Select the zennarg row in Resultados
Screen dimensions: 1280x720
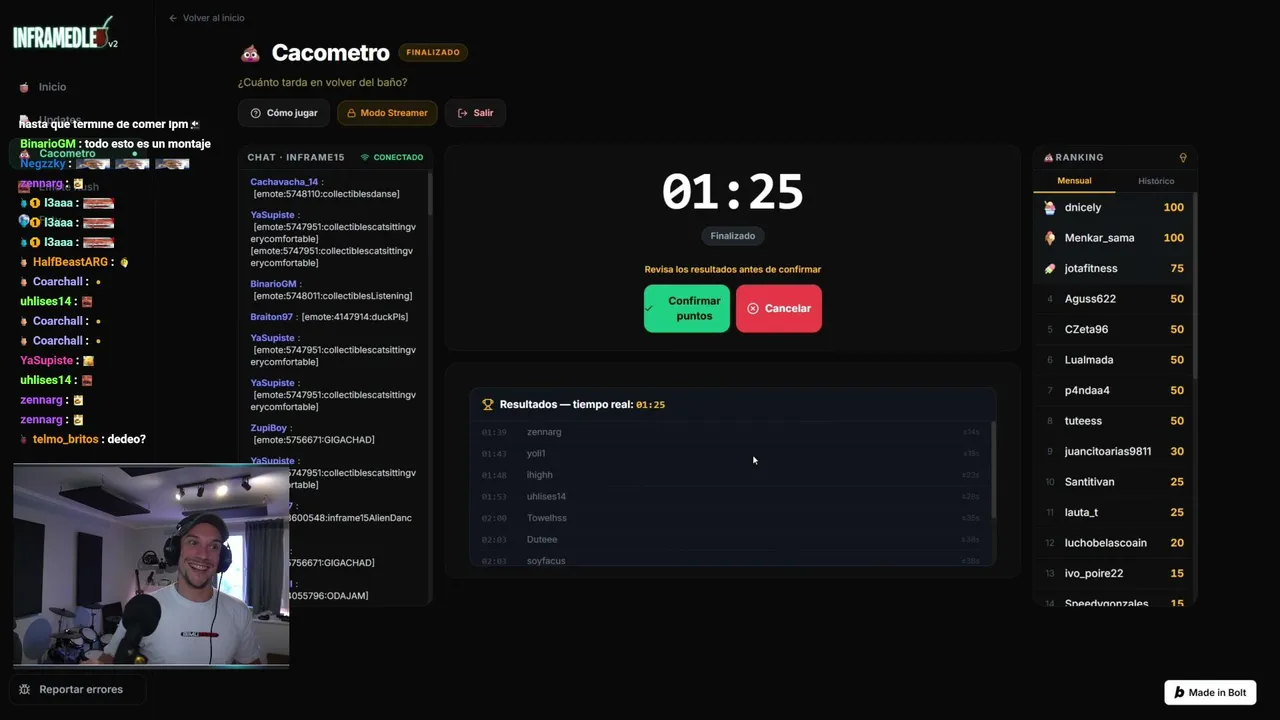tap(730, 432)
